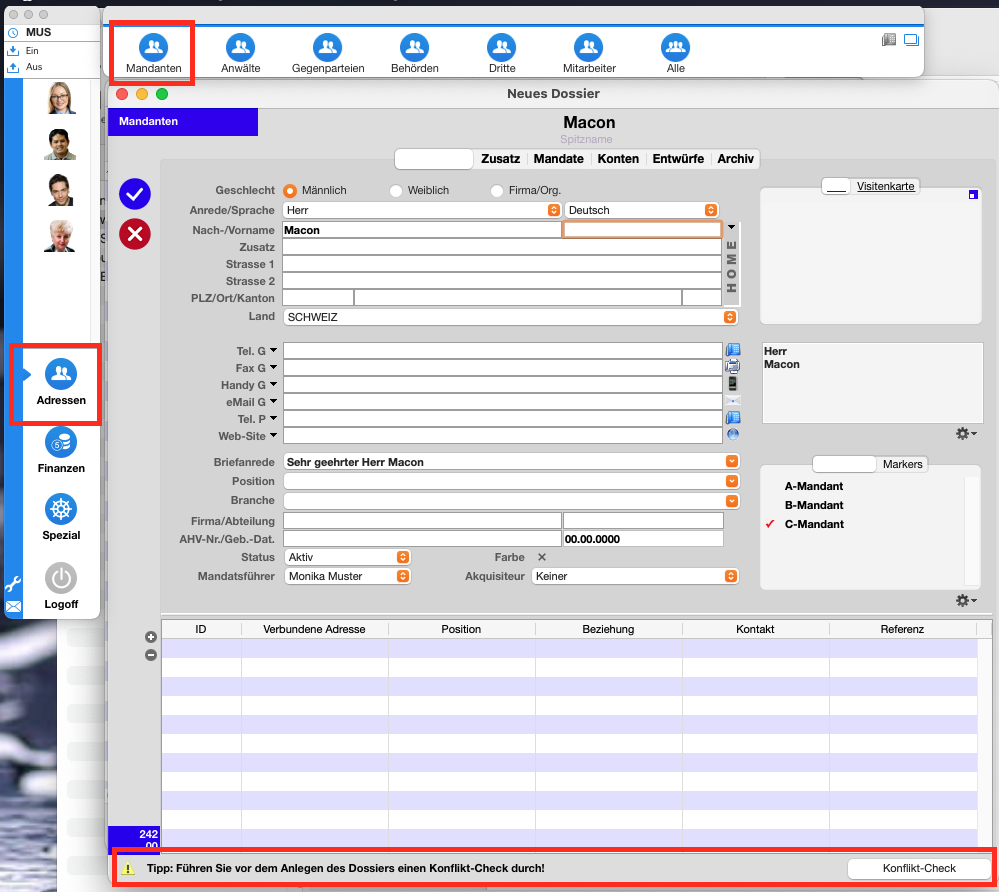Open the Finanzen module in sidebar

tap(61, 450)
